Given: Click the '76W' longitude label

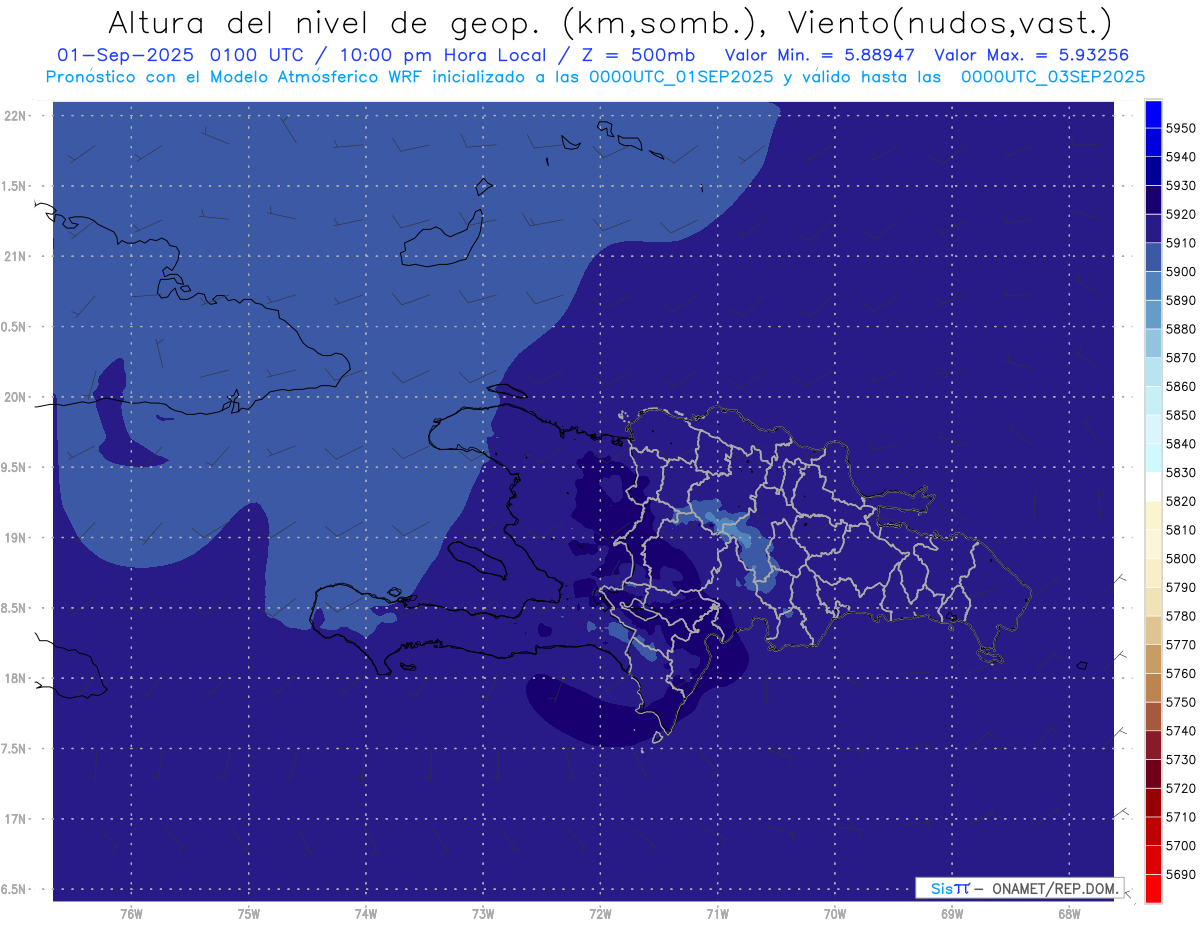Looking at the screenshot, I should (x=131, y=914).
